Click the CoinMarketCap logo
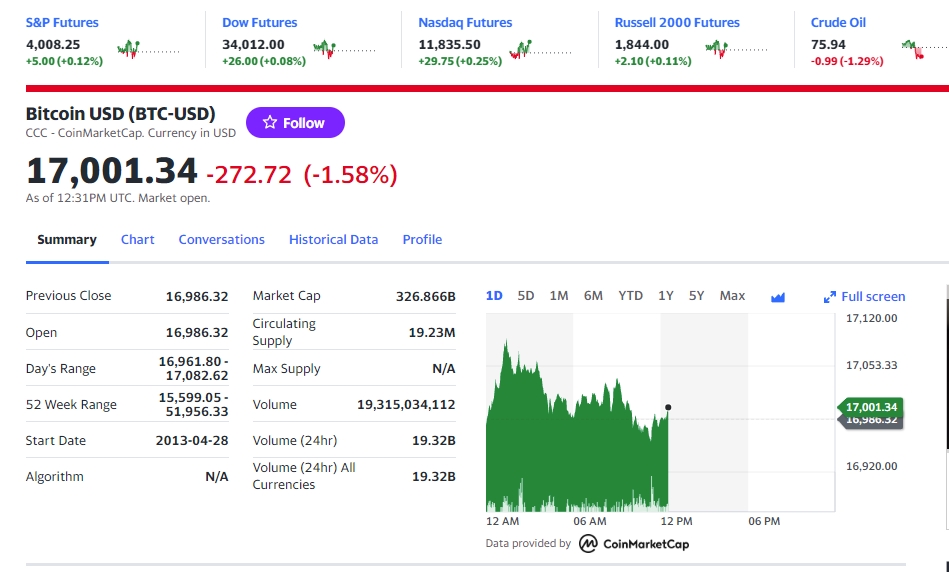The height and width of the screenshot is (572, 949). [x=634, y=544]
